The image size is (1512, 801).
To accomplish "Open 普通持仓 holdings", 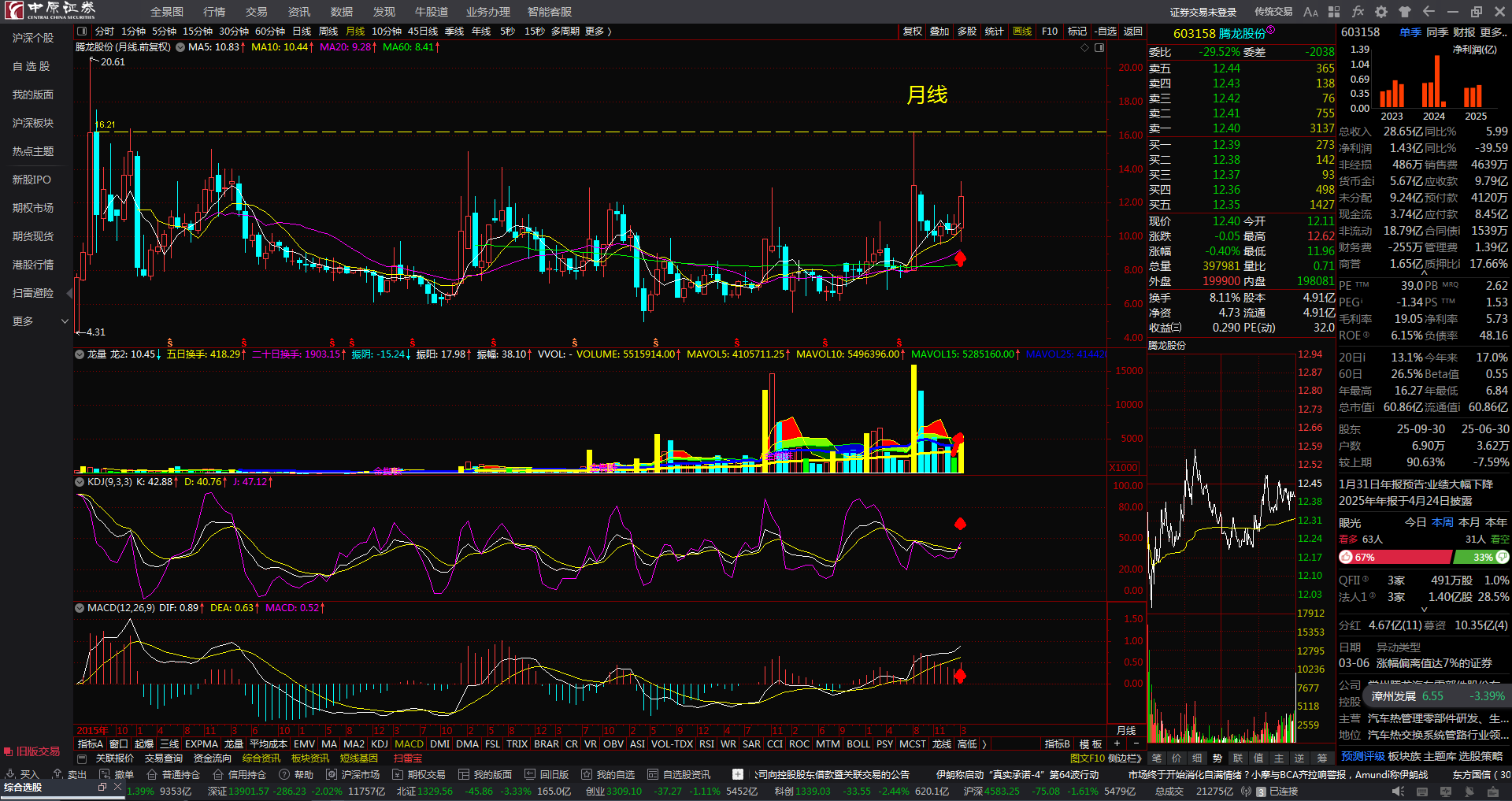I will click(x=173, y=774).
